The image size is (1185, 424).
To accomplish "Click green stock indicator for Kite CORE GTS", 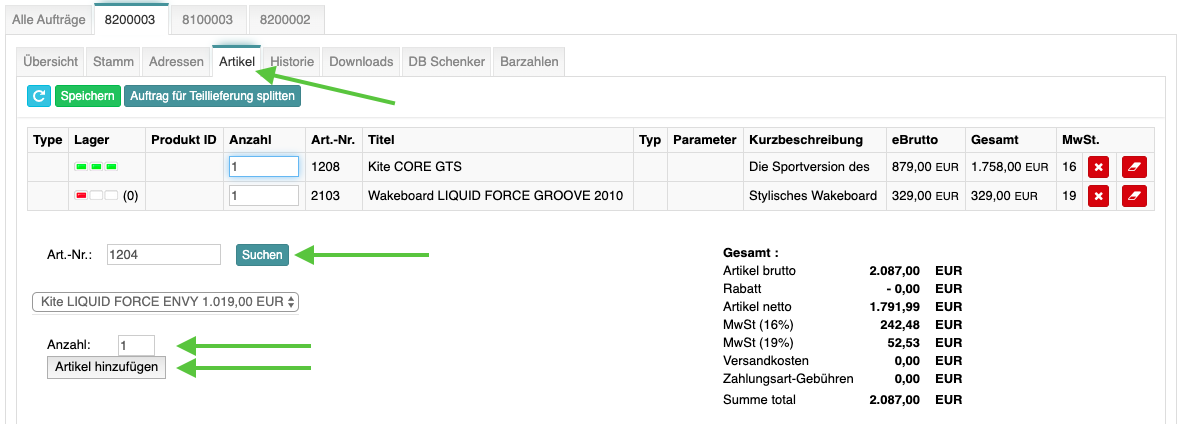I will click(96, 166).
